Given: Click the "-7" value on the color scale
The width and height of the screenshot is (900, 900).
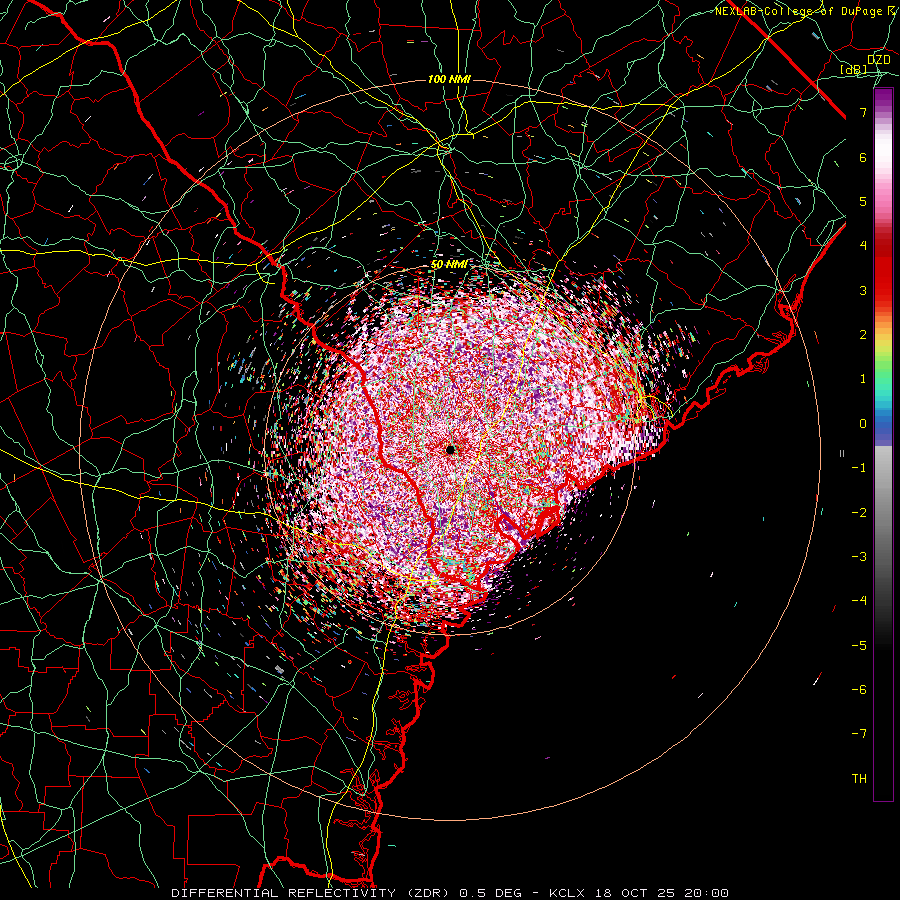Looking at the screenshot, I should point(859,734).
